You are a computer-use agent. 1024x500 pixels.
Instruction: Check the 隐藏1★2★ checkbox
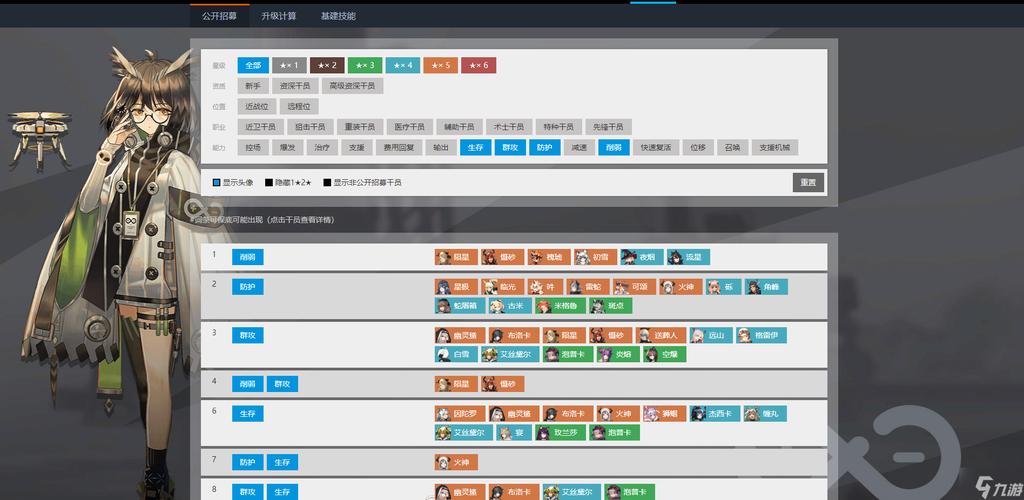click(x=268, y=183)
